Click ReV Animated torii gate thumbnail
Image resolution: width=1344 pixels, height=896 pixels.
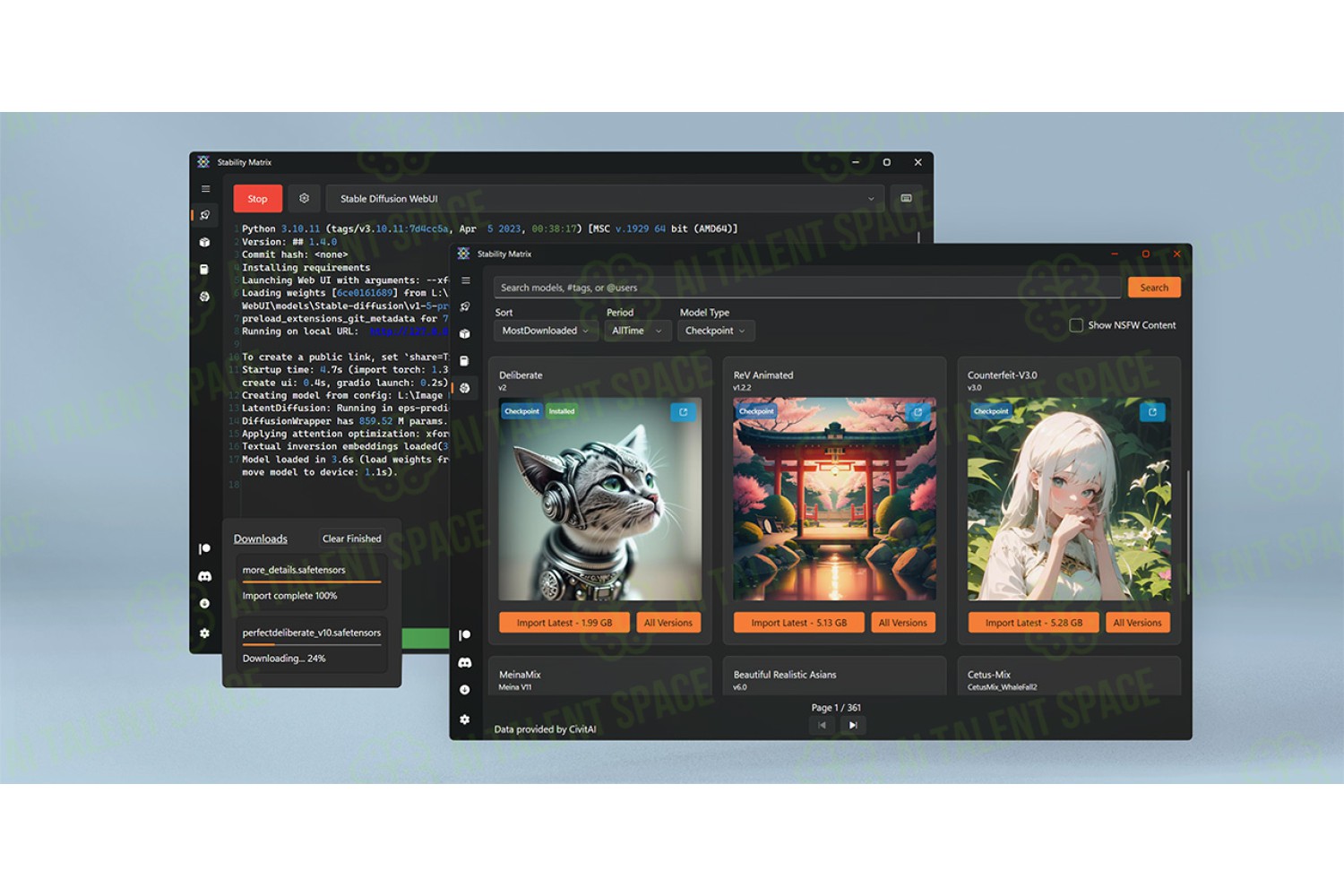coord(834,499)
